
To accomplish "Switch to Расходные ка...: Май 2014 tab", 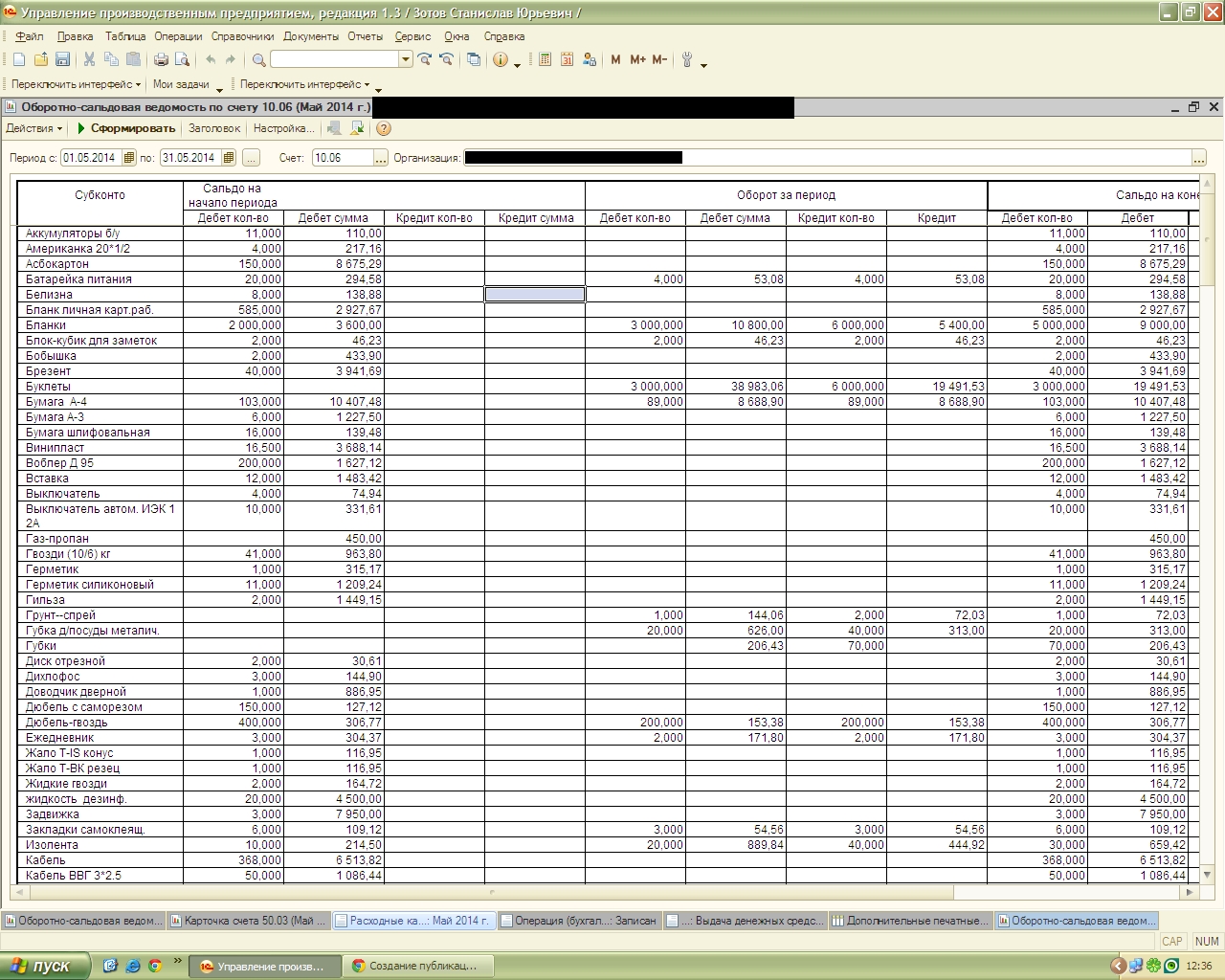I will tap(413, 921).
